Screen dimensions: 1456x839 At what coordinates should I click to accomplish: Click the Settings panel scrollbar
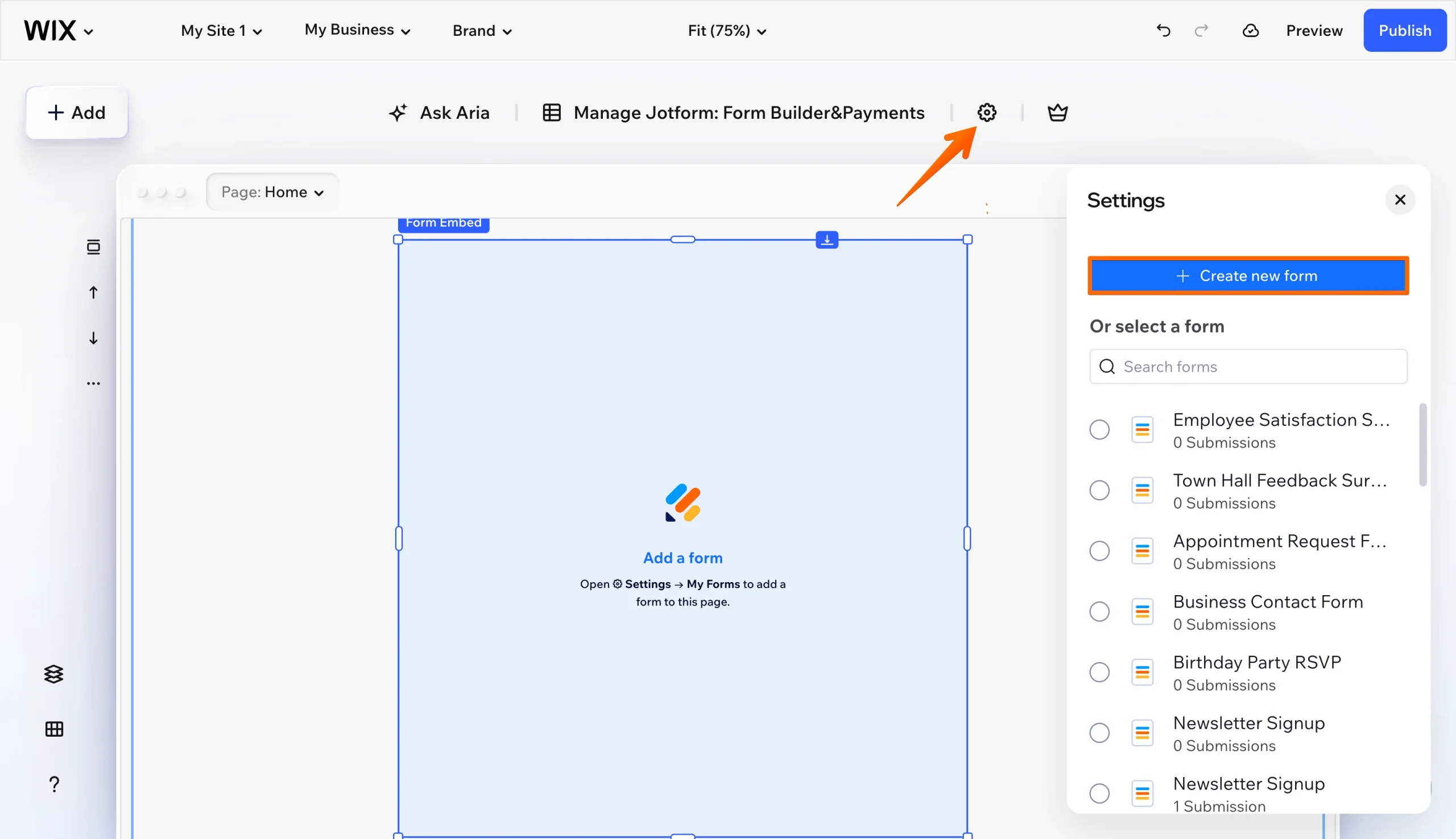tap(1422, 445)
